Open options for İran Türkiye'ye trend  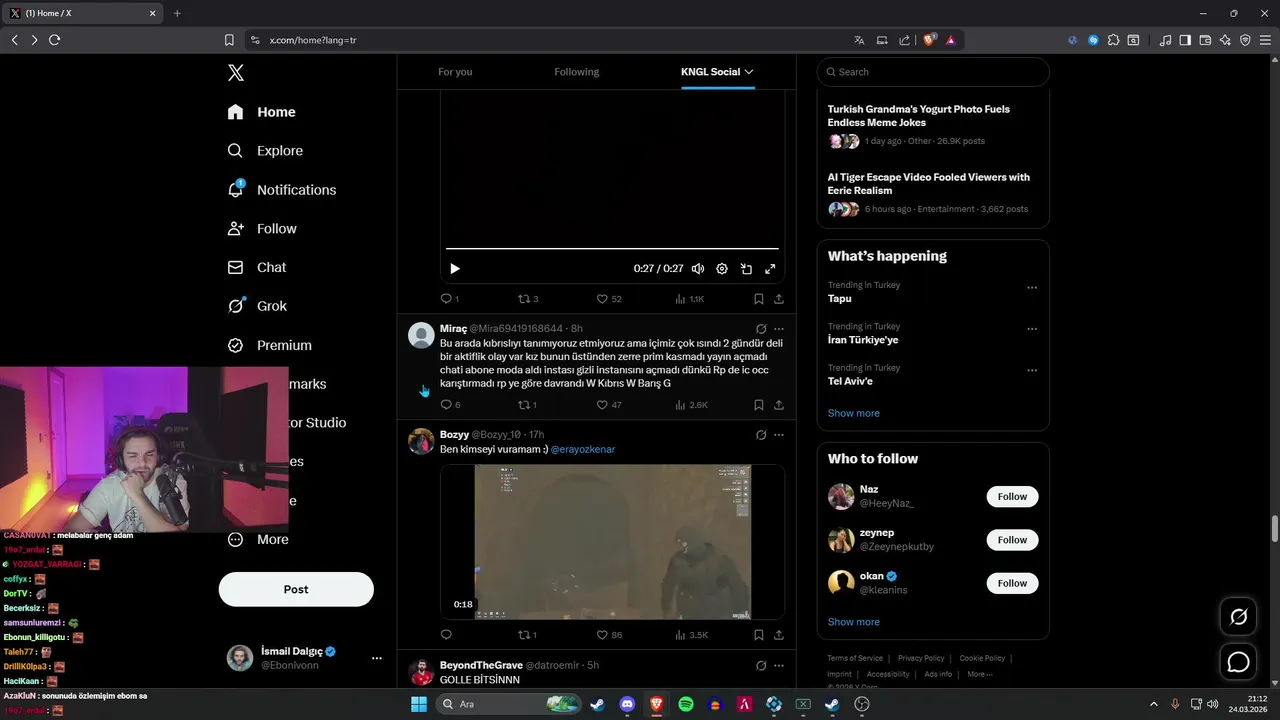pyautogui.click(x=1032, y=329)
